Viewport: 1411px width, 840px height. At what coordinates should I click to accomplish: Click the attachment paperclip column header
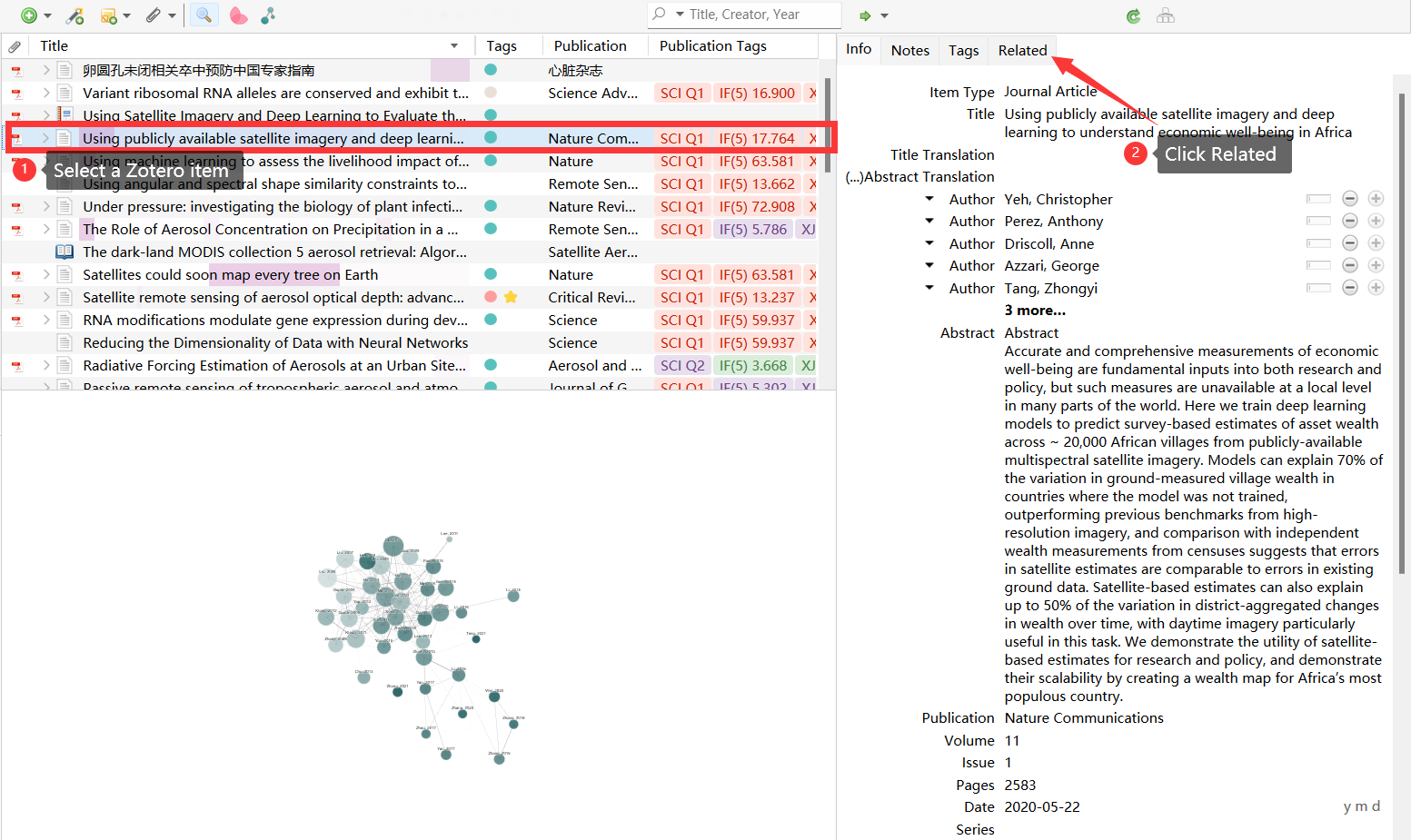(15, 46)
